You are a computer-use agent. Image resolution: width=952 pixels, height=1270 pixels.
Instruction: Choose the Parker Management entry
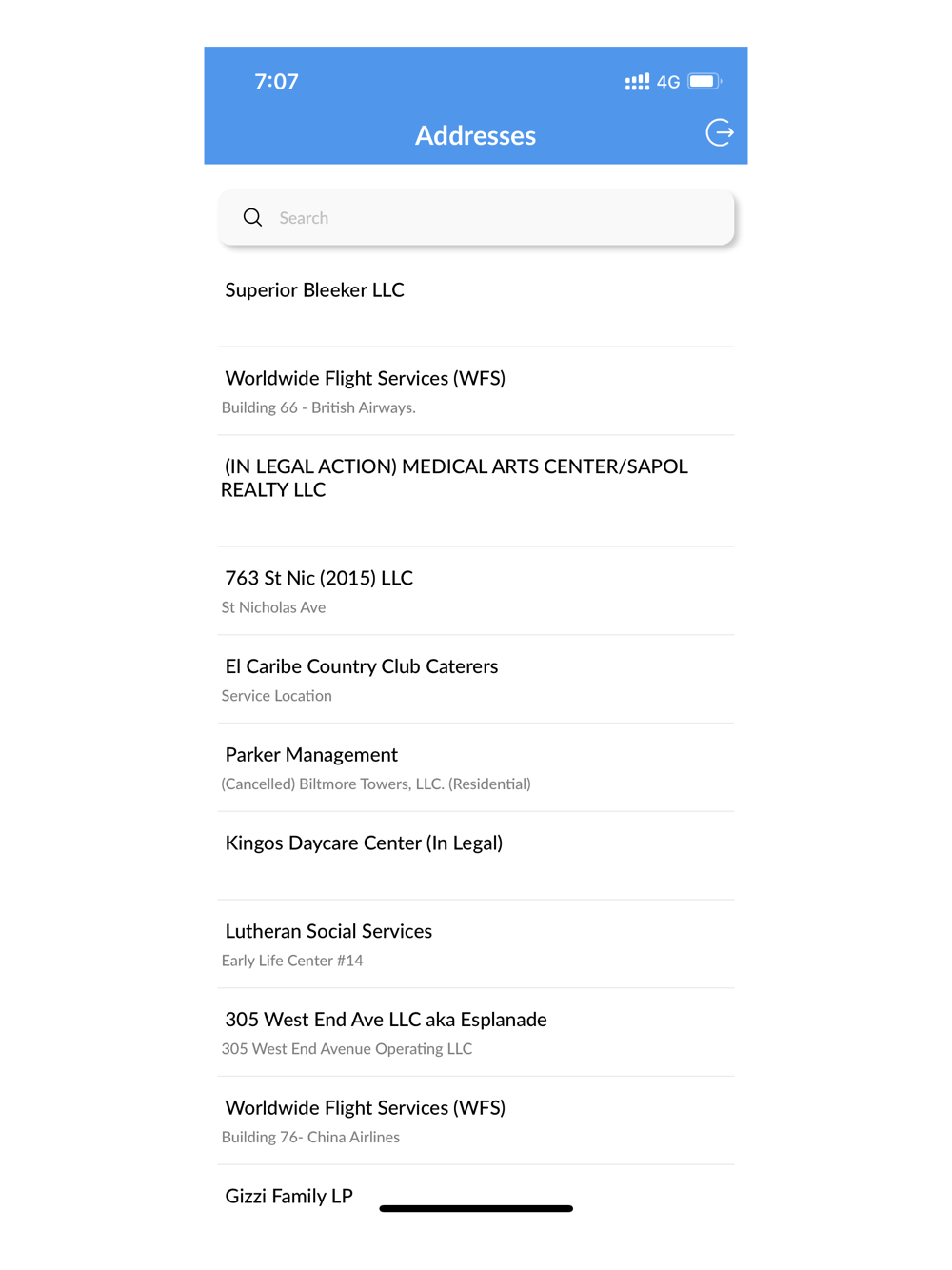pyautogui.click(x=476, y=768)
